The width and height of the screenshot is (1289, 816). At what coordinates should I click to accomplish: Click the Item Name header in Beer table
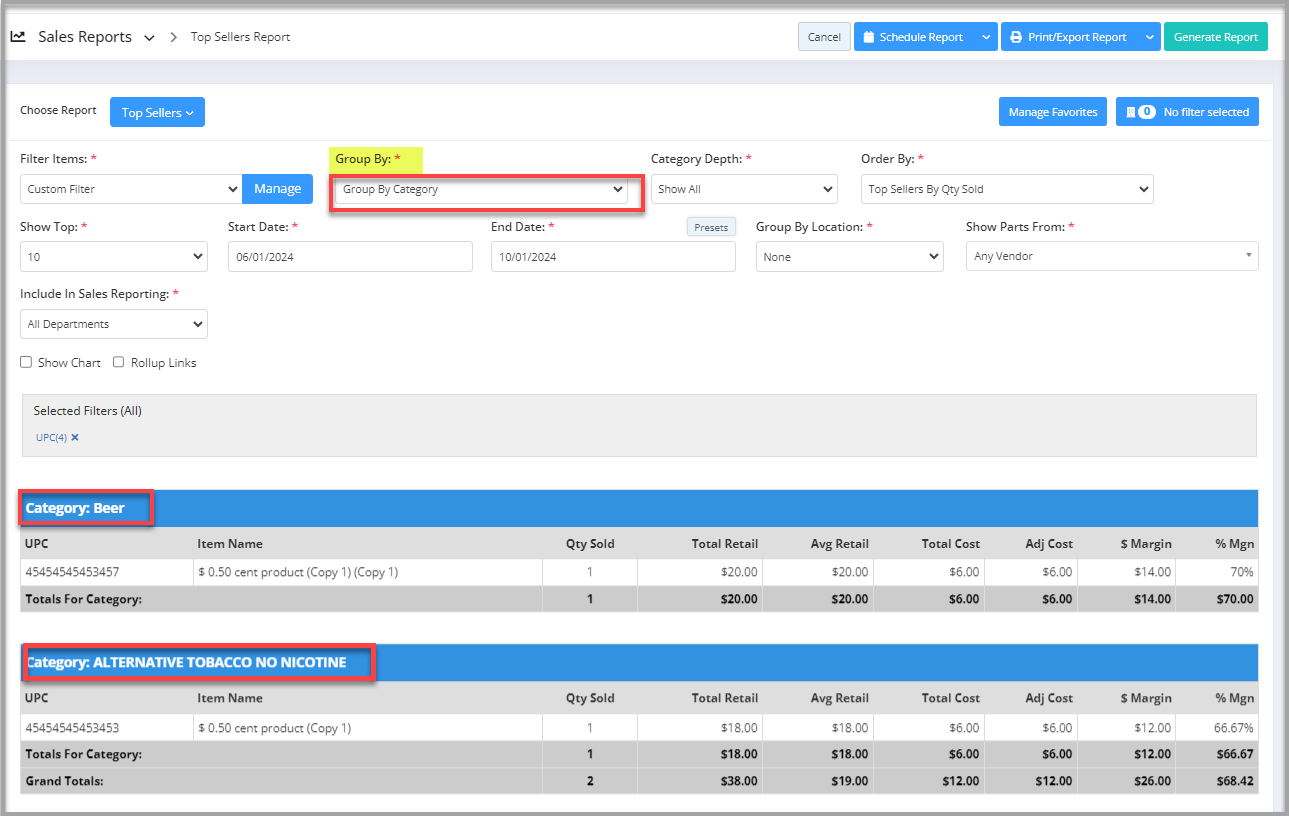tap(230, 544)
